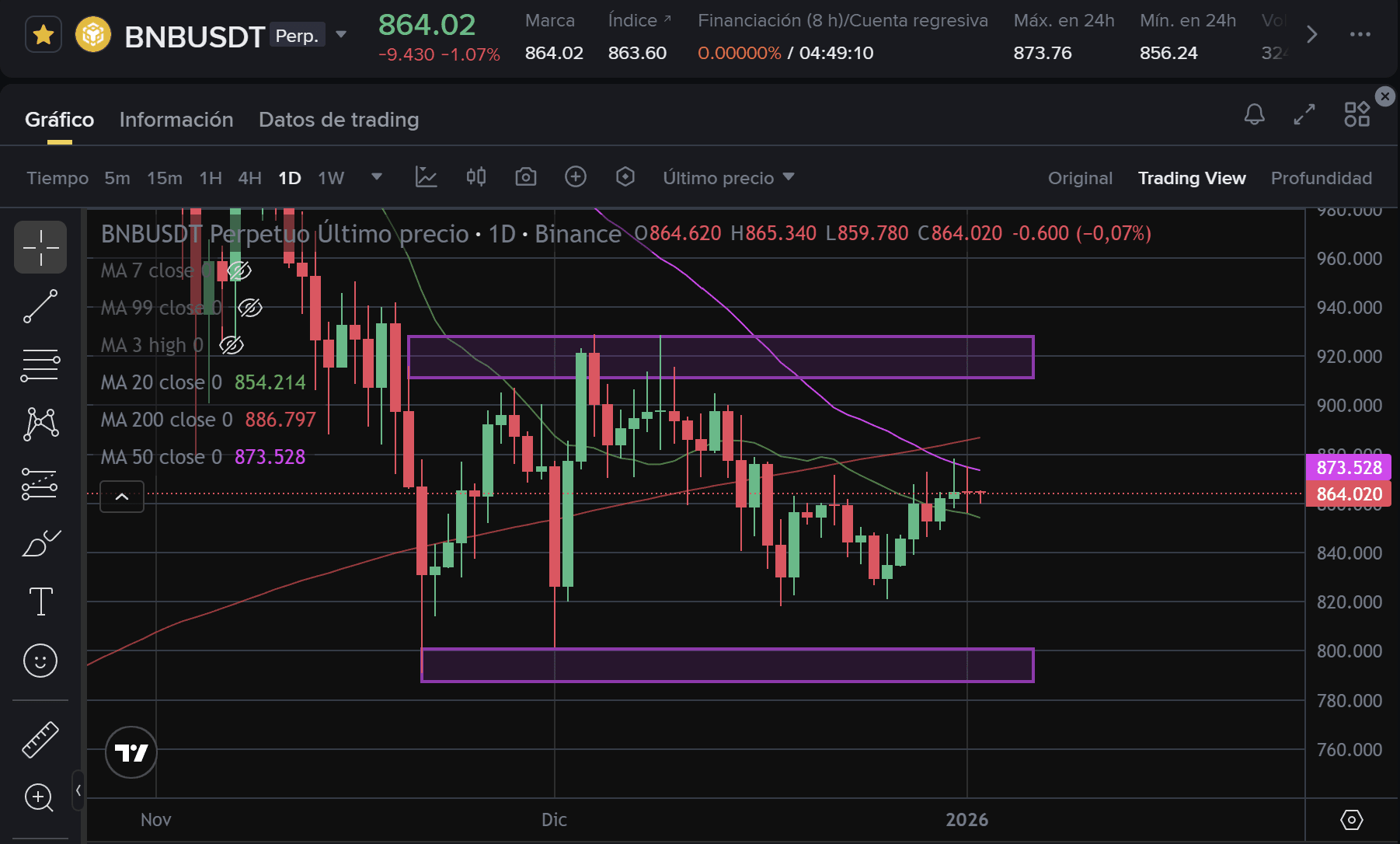Select the 1H timeframe

coord(211,178)
